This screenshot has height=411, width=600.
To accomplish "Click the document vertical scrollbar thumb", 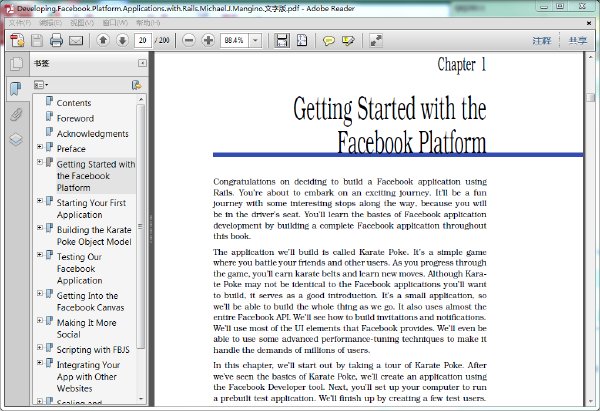I will point(590,97).
